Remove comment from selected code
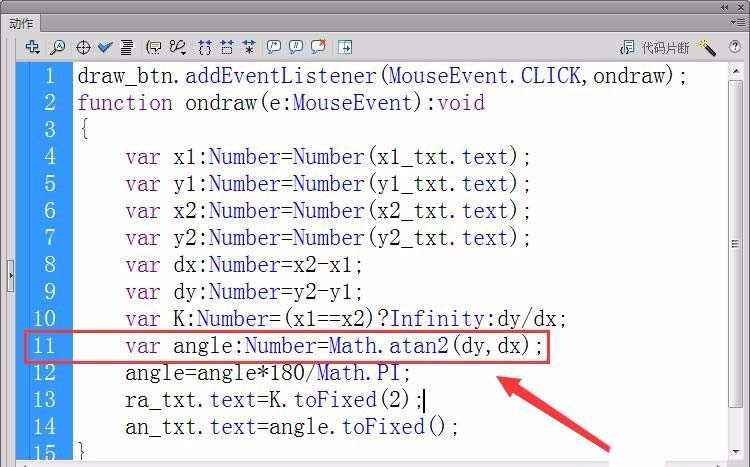The width and height of the screenshot is (750, 467). coord(318,46)
